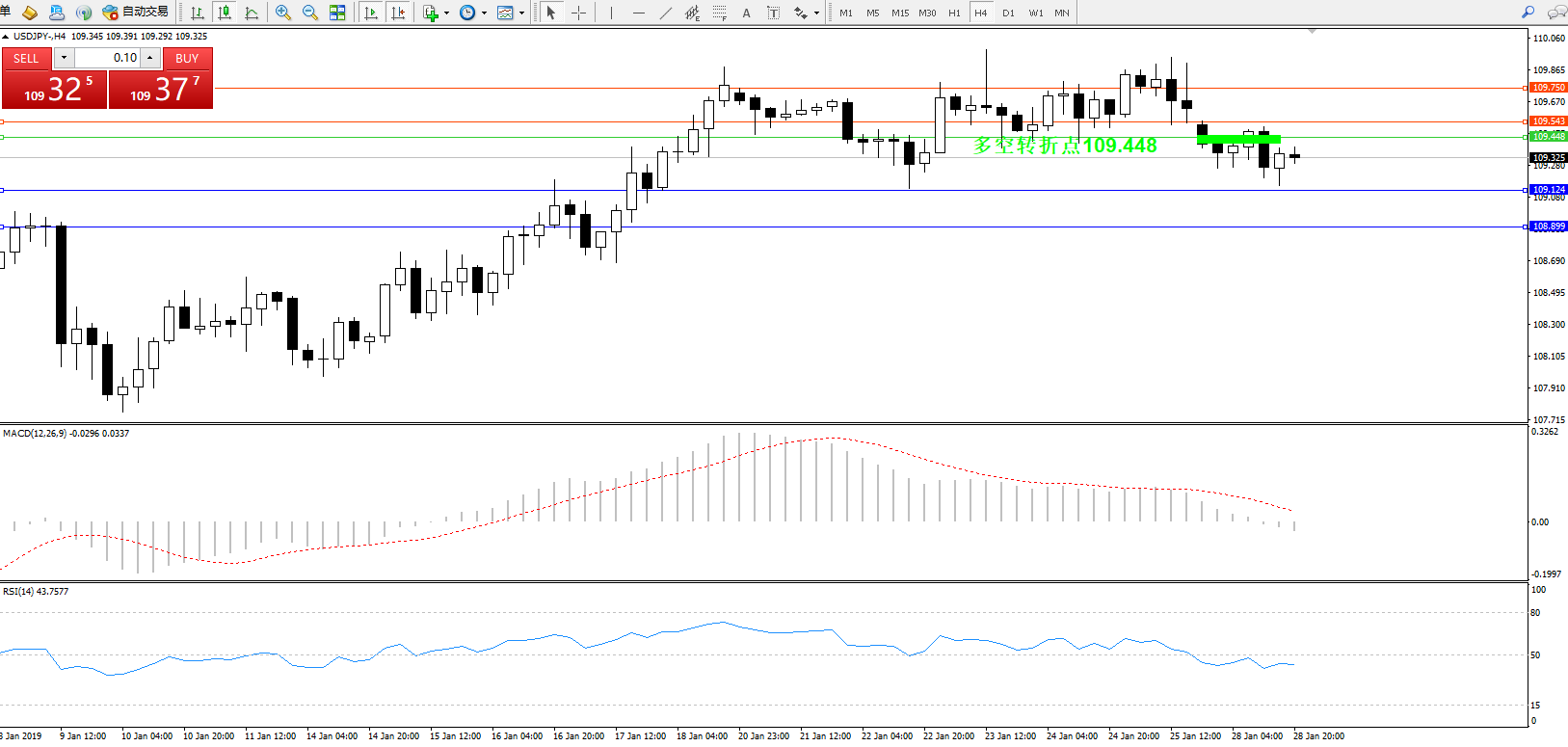Select the Fibonacci retracement tool
This screenshot has width=1568, height=747.
(719, 13)
